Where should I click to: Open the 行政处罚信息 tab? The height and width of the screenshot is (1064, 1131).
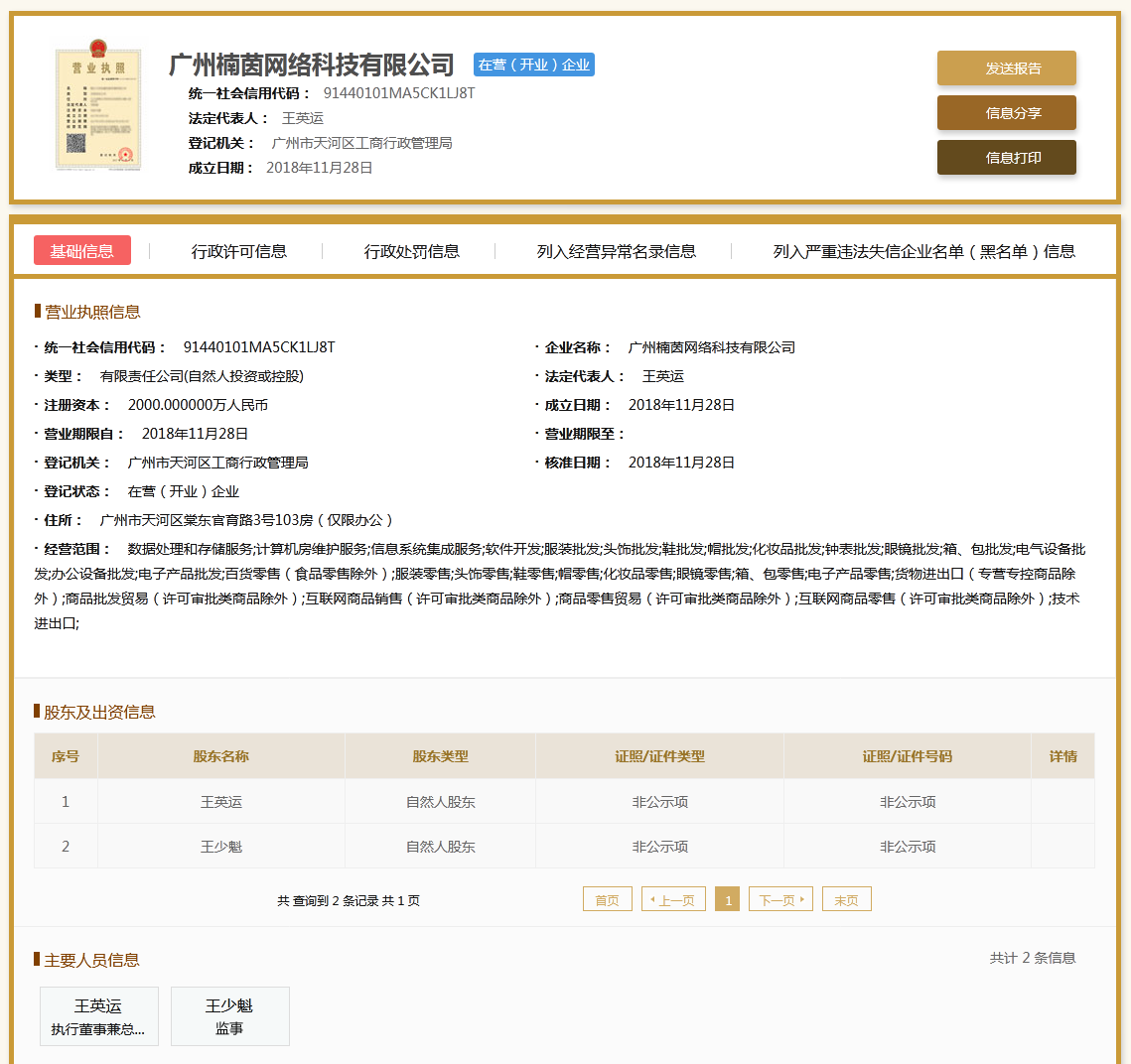tap(411, 251)
